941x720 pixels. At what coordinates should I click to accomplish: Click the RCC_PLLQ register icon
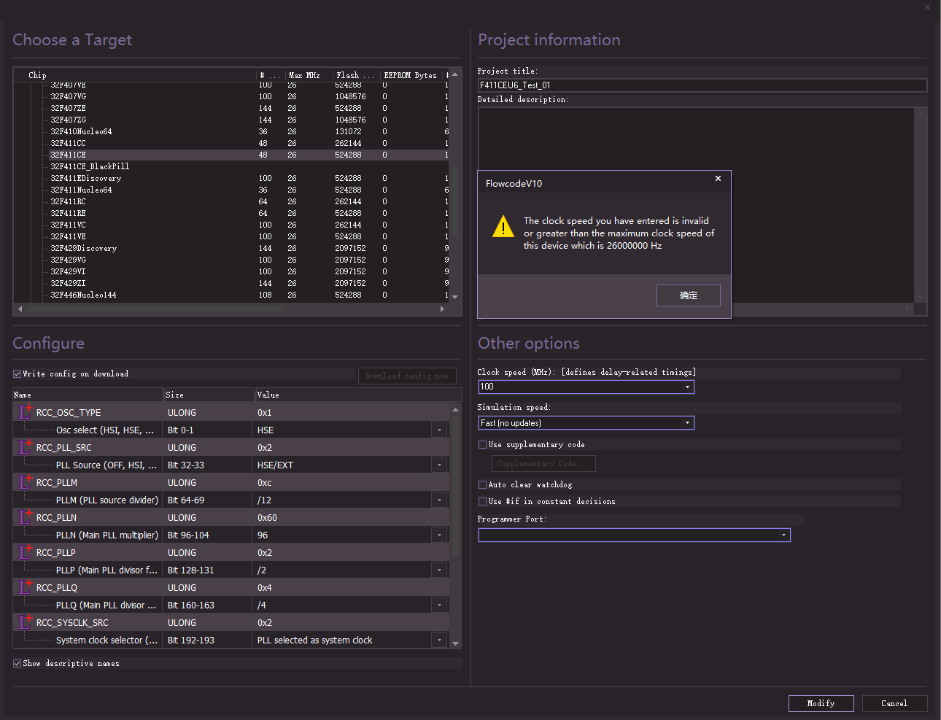click(25, 587)
